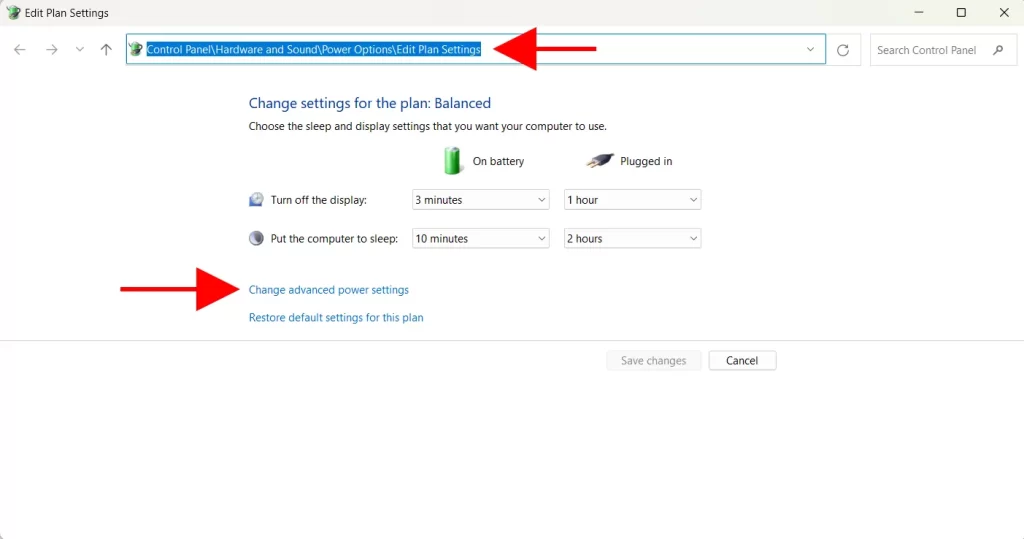Click the heading Change settings for the plan: Balanced
Image resolution: width=1024 pixels, height=539 pixels.
click(370, 103)
